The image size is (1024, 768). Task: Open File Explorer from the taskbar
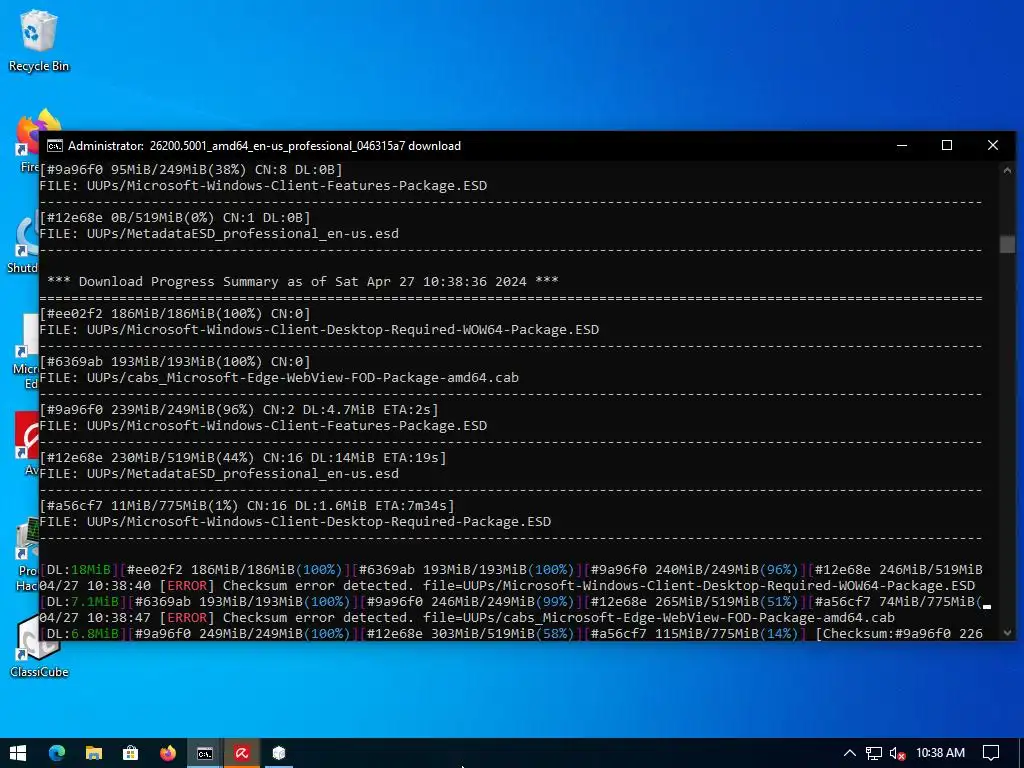pyautogui.click(x=94, y=753)
